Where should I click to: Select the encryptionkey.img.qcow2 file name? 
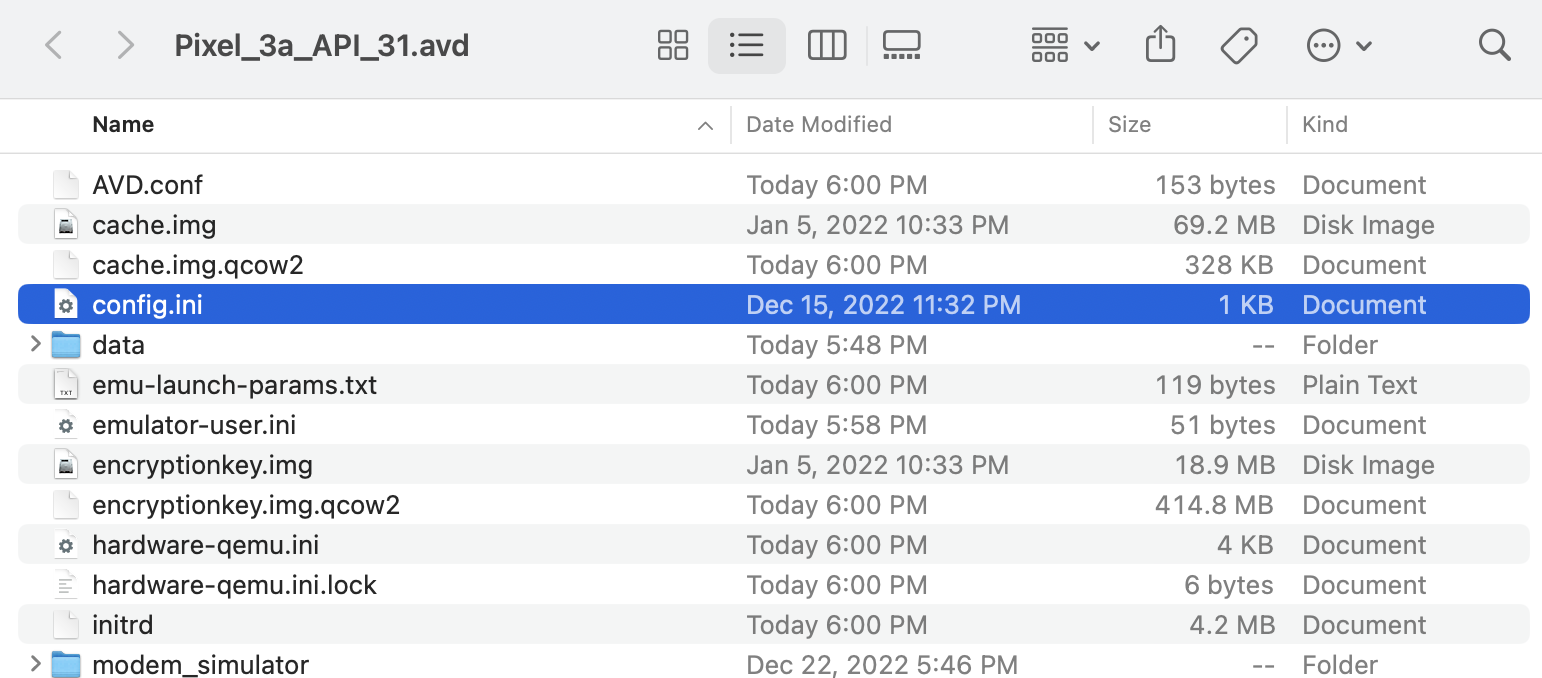(246, 505)
